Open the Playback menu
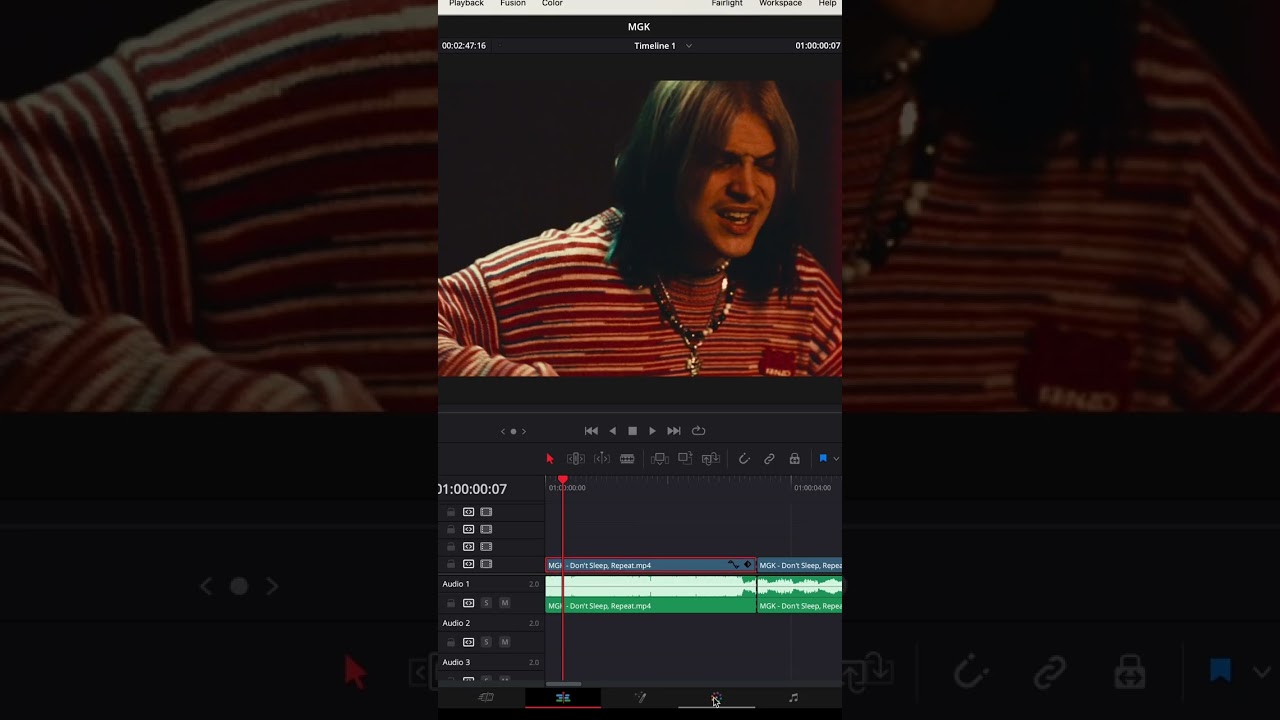This screenshot has height=720, width=1280. tap(466, 4)
